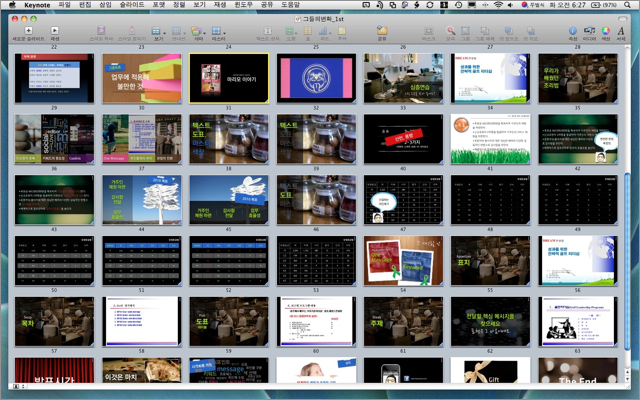Open the 도움말 (Help) menu
This screenshot has width=640, height=400.
pyautogui.click(x=291, y=5)
